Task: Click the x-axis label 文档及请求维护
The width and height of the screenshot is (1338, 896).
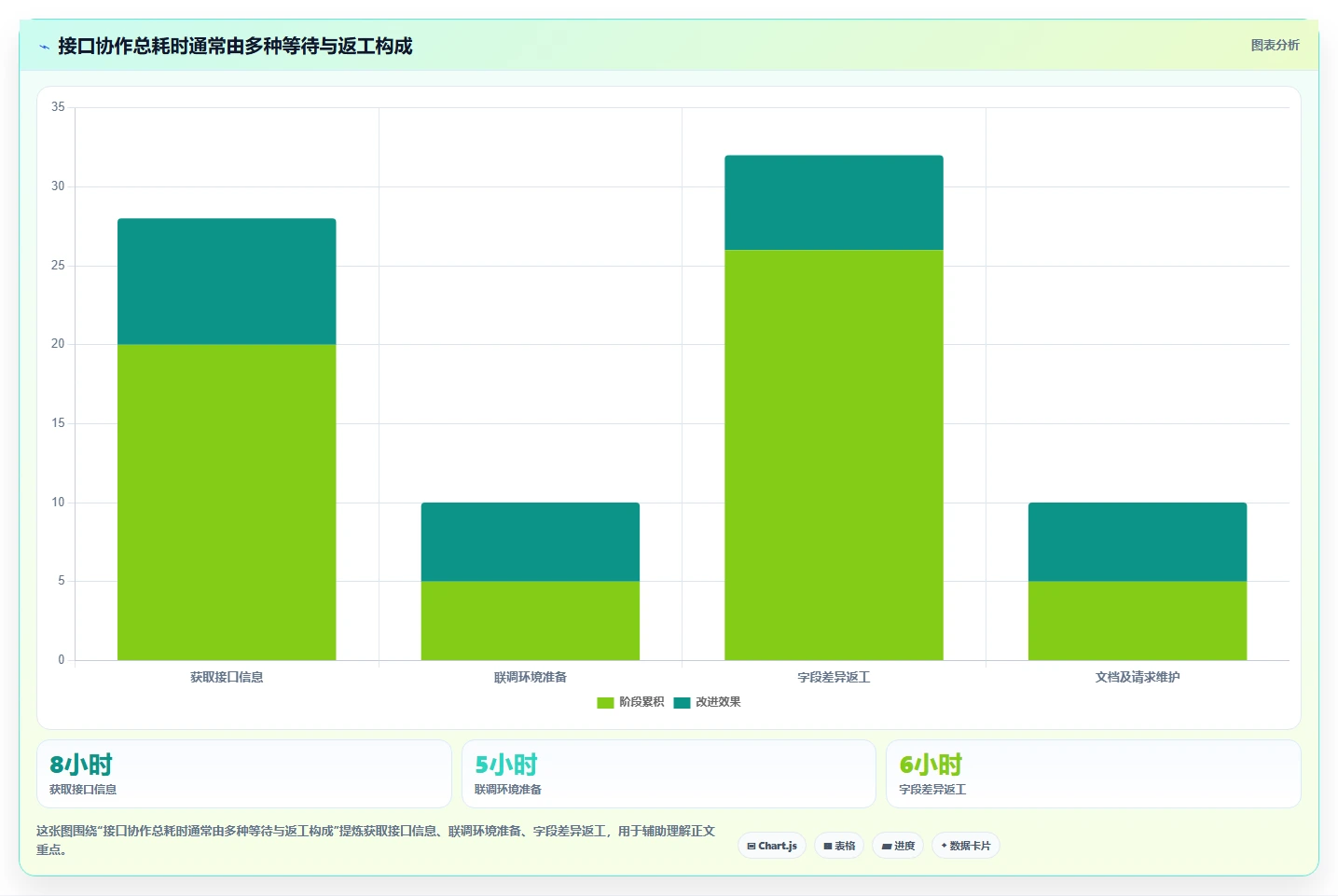Action: click(x=1138, y=677)
